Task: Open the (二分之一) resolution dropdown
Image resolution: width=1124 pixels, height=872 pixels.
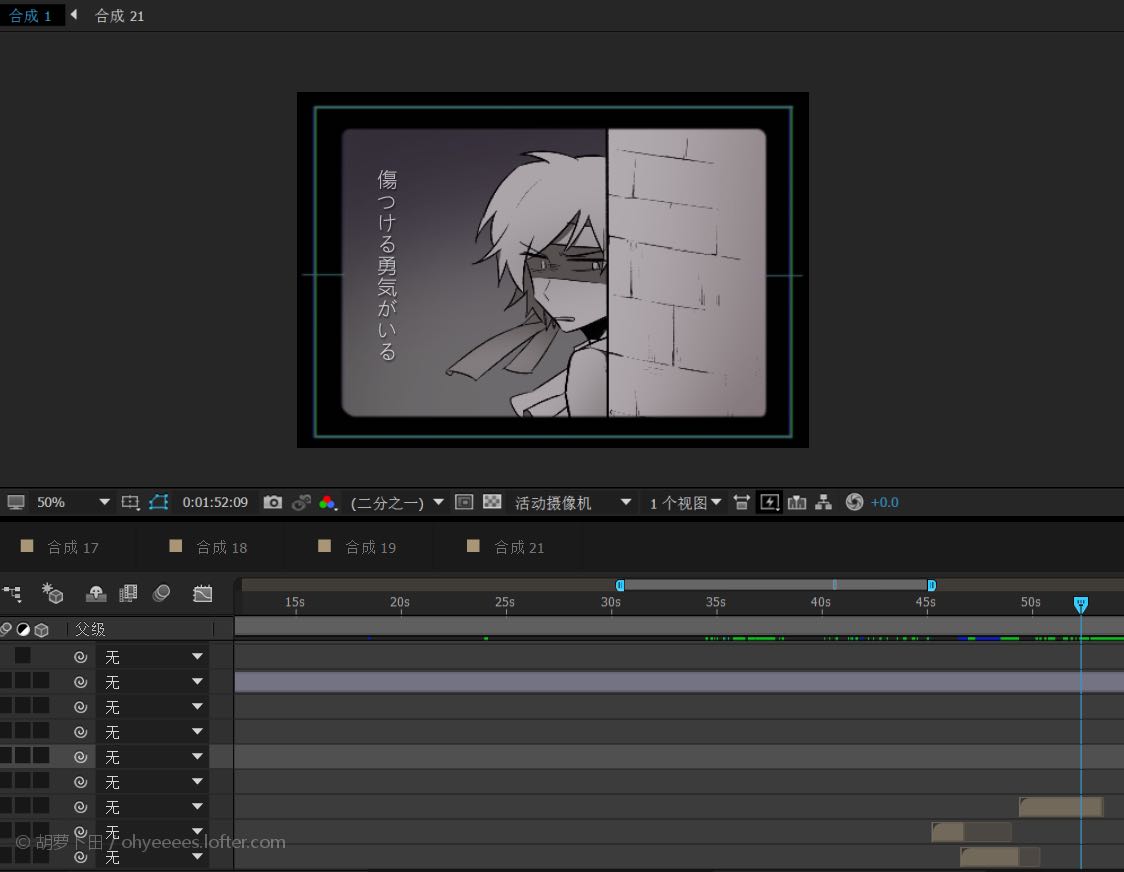Action: coord(396,503)
